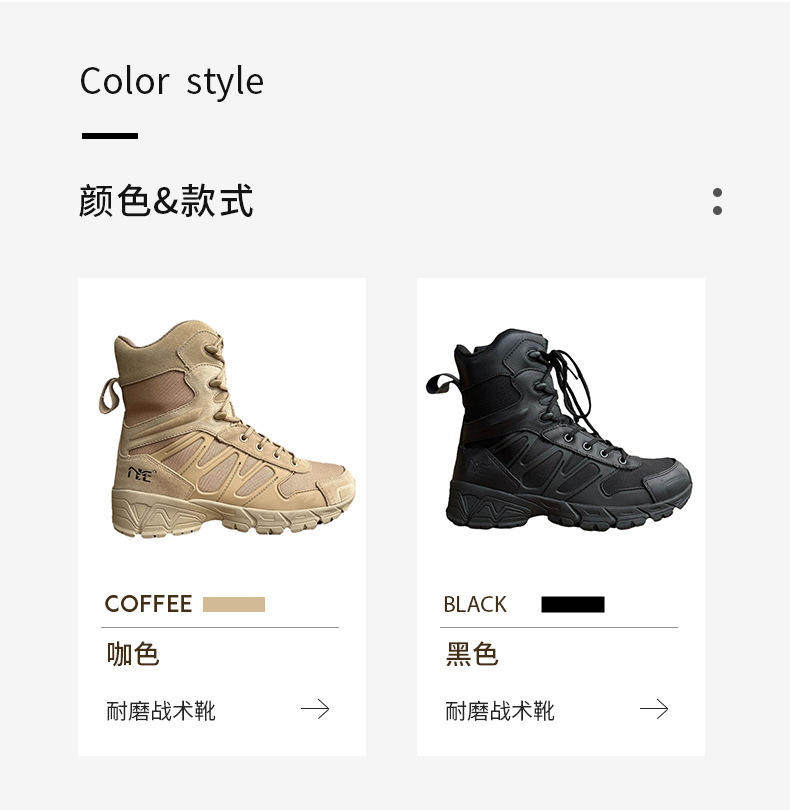
Task: Click the 咖色 color name
Action: click(133, 654)
